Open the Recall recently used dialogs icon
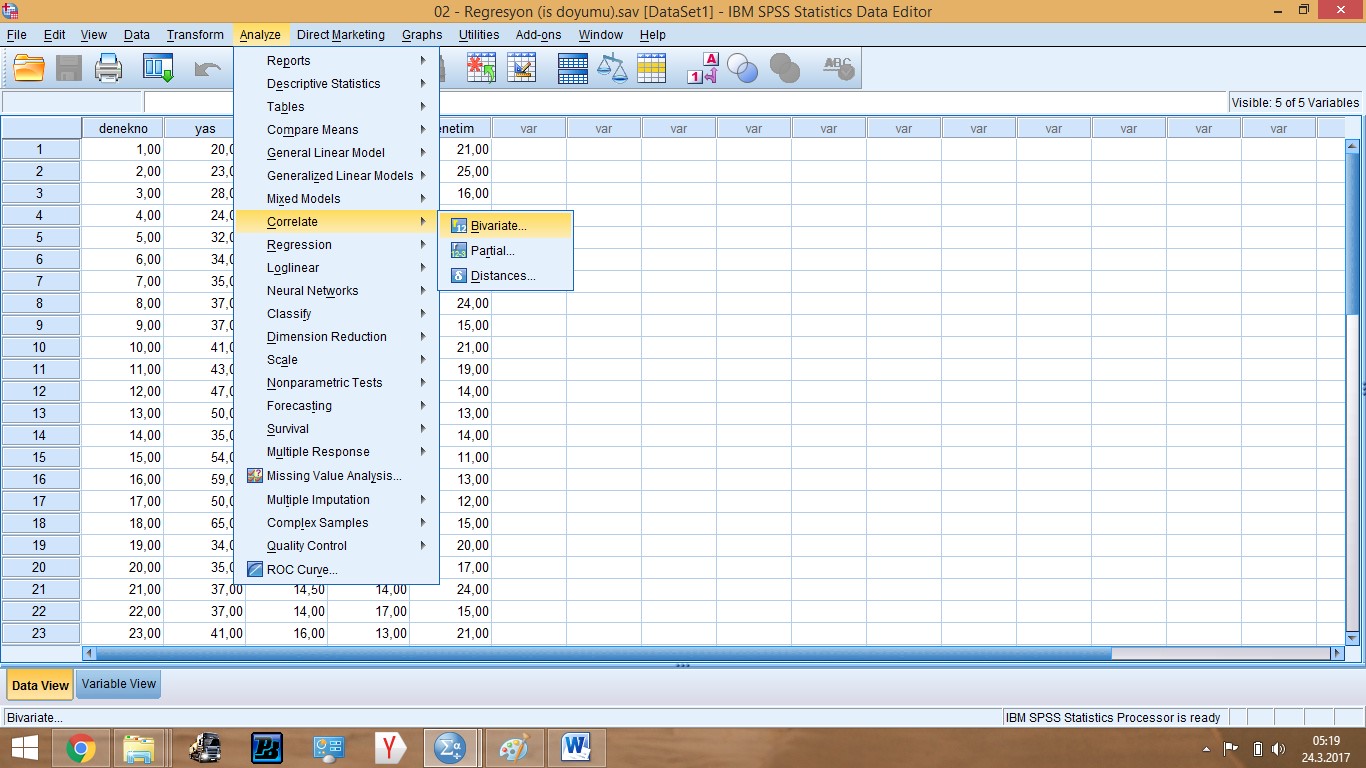1366x768 pixels. 158,68
